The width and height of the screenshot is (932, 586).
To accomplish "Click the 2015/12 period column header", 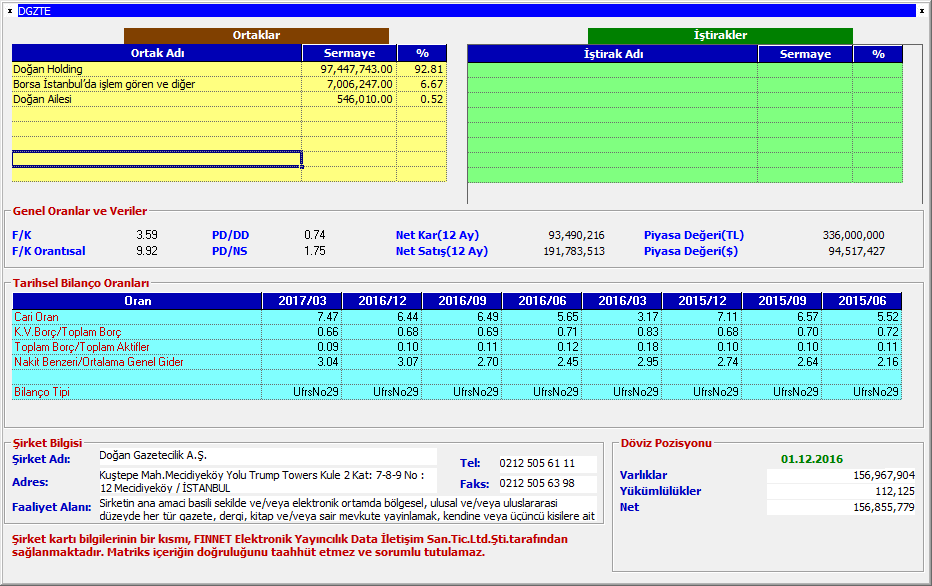I will pos(702,301).
